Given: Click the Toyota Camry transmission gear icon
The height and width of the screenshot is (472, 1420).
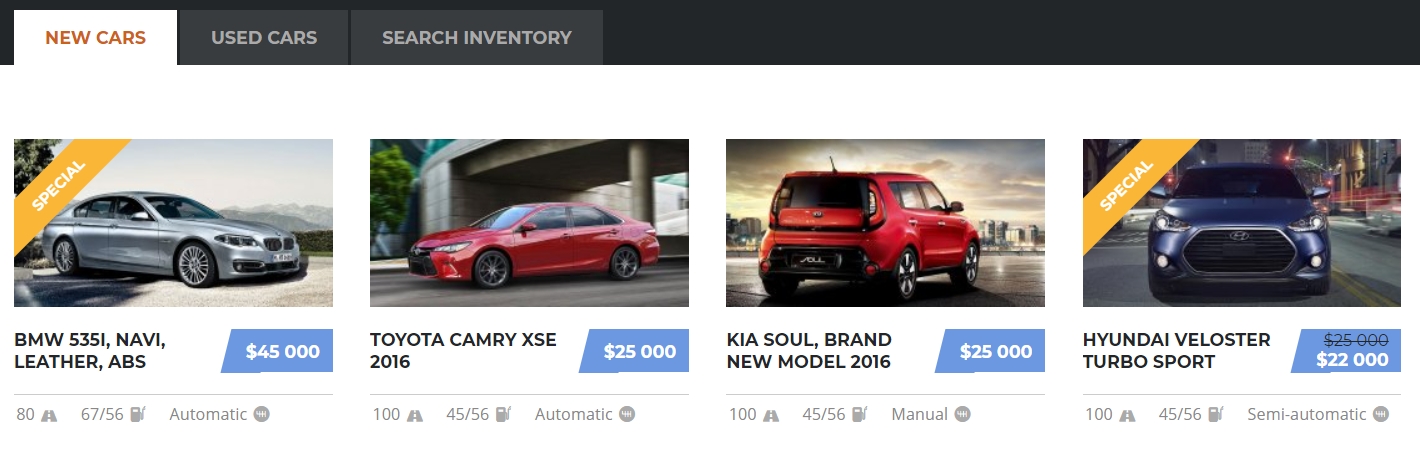Looking at the screenshot, I should tap(627, 414).
